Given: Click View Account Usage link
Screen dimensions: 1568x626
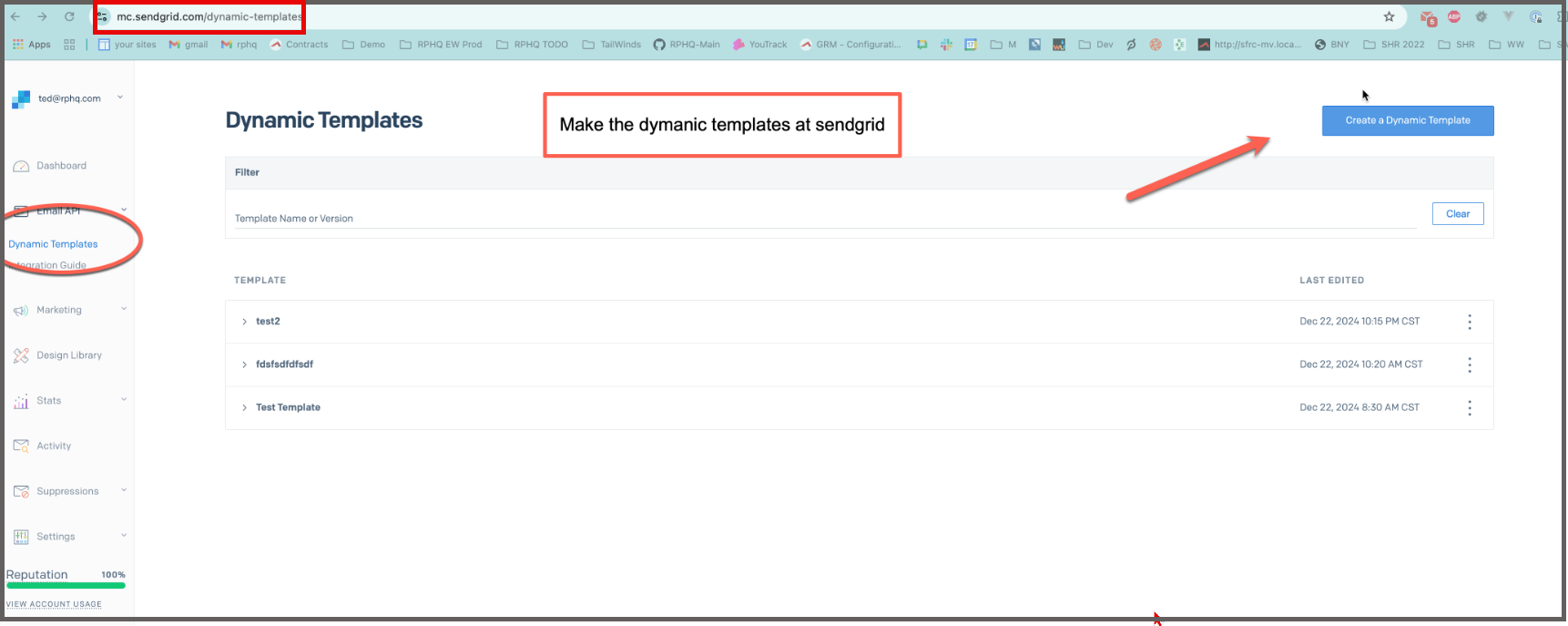Looking at the screenshot, I should click(x=54, y=604).
